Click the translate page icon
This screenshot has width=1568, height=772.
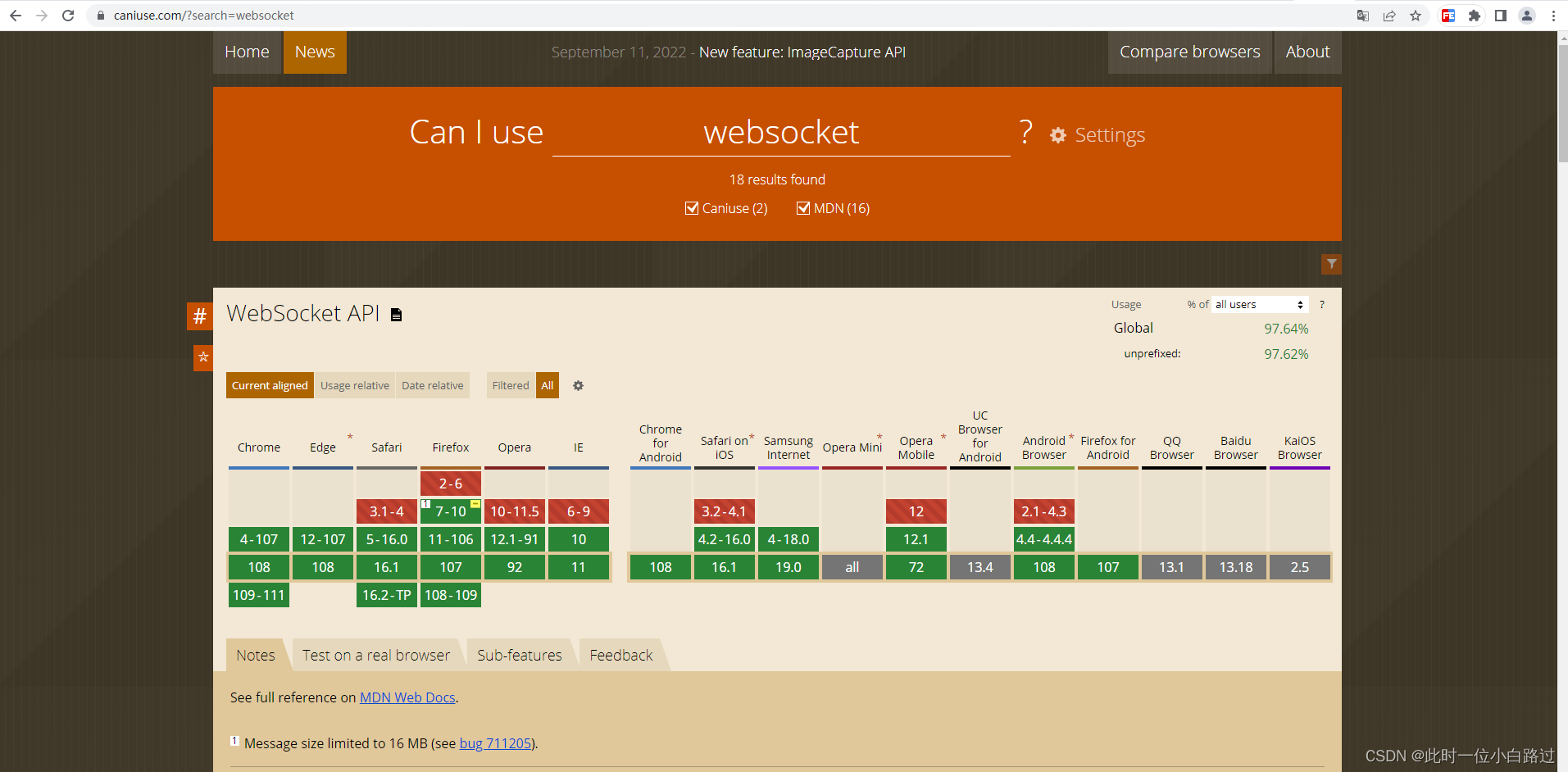click(x=1363, y=16)
